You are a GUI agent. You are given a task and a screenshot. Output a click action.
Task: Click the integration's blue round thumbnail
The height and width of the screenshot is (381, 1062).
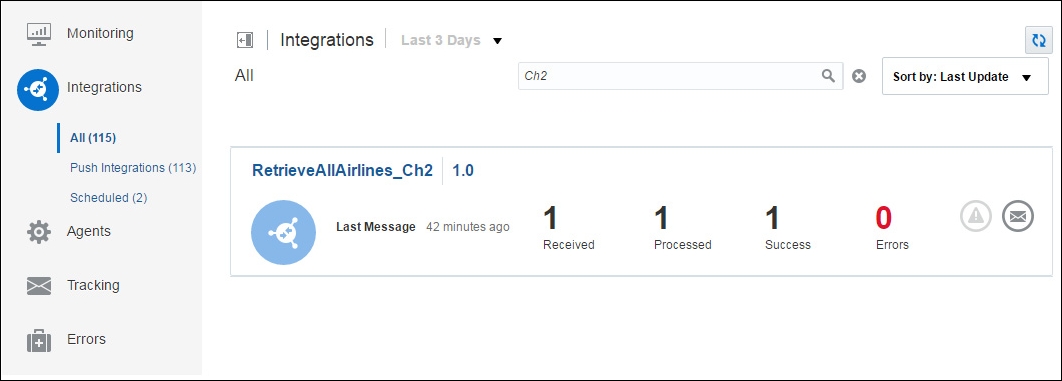[x=283, y=232]
